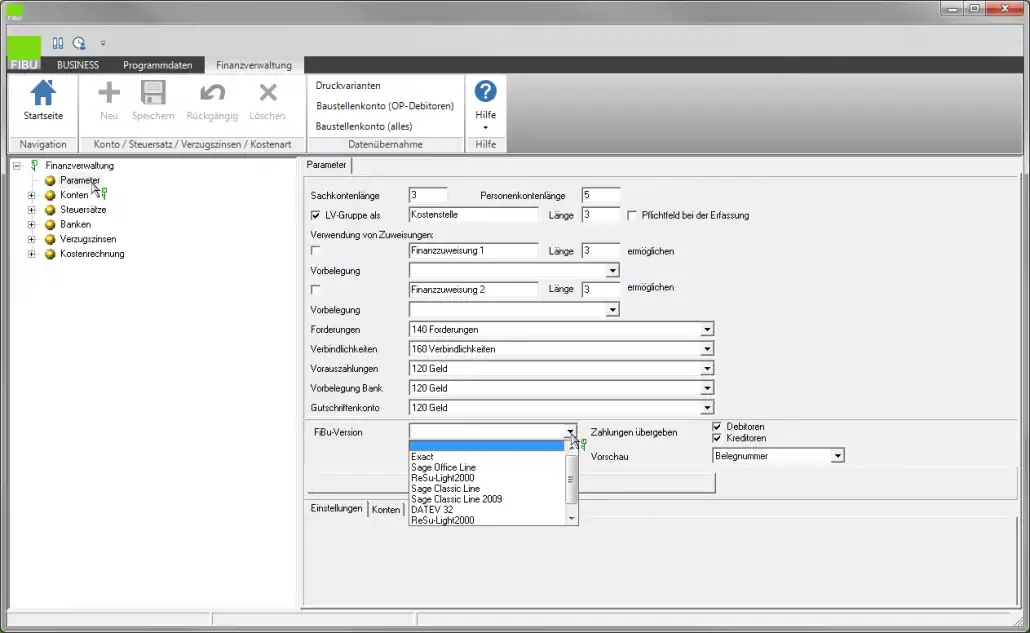Select Parameter in the tree
The width and height of the screenshot is (1030, 633).
[x=80, y=181]
